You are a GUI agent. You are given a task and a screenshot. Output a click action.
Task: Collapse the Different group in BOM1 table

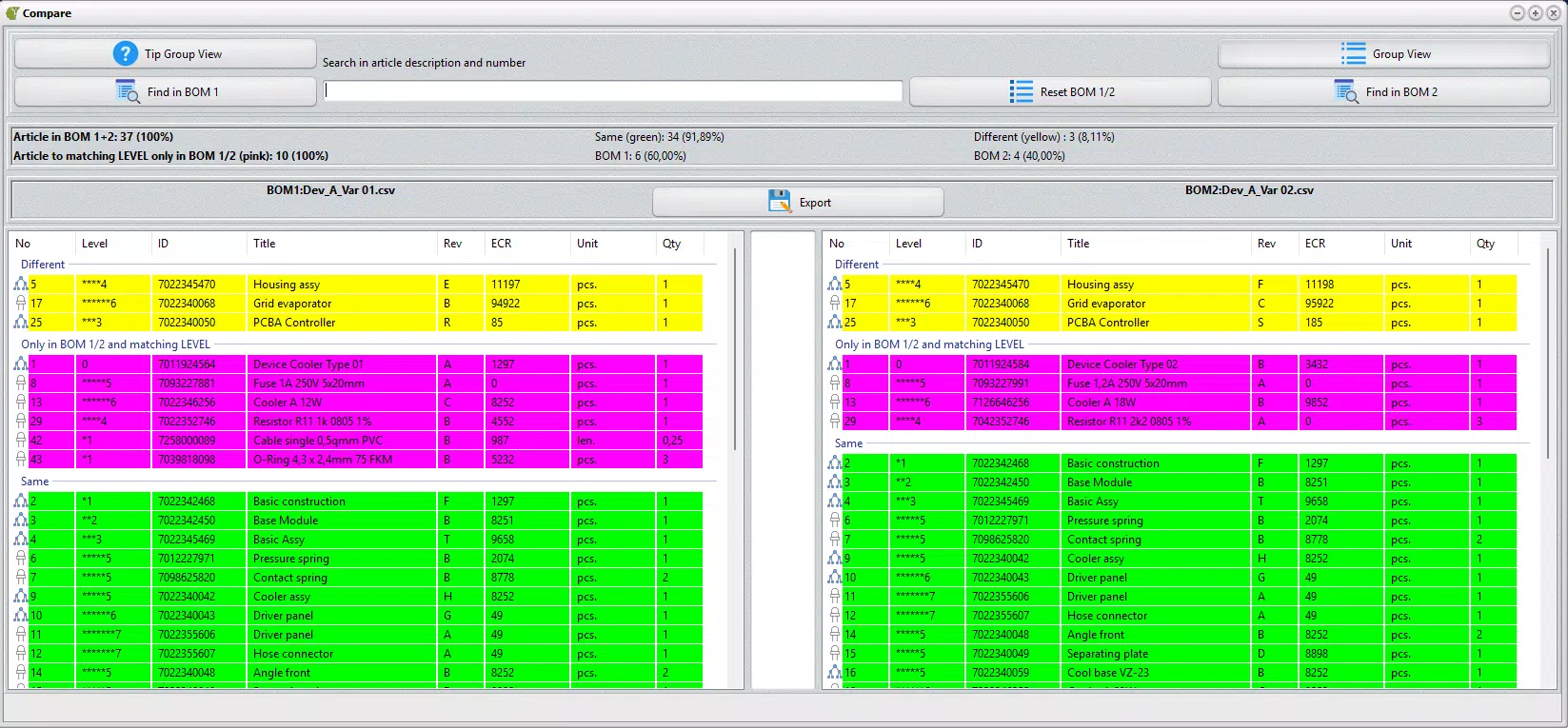pyautogui.click(x=43, y=265)
